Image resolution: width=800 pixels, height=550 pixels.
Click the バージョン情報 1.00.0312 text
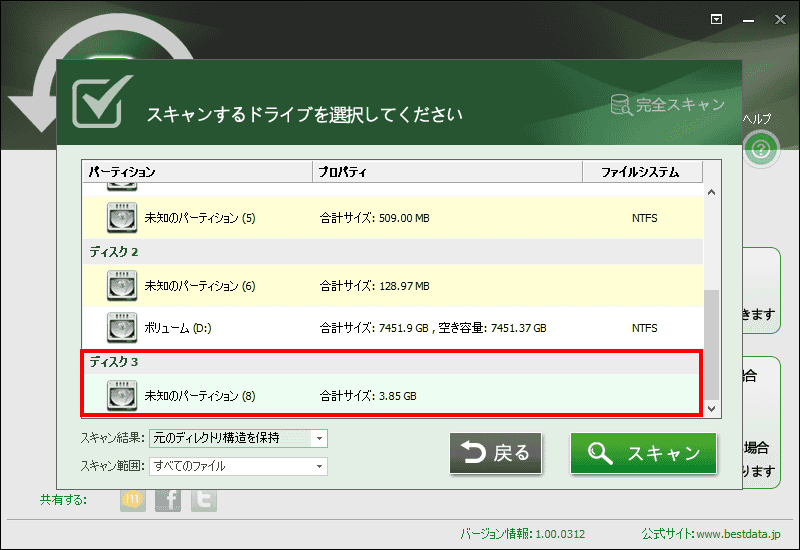[x=522, y=534]
